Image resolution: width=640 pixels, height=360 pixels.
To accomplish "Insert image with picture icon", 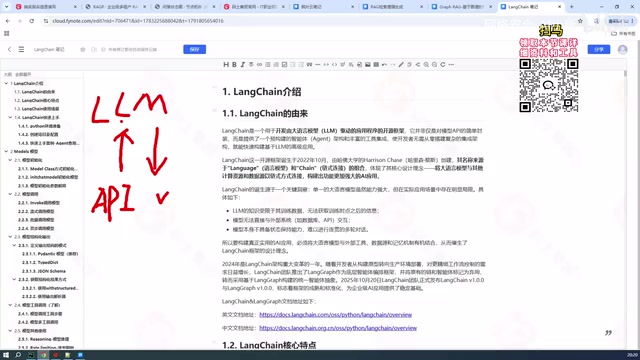I will pyautogui.click(x=368, y=64).
